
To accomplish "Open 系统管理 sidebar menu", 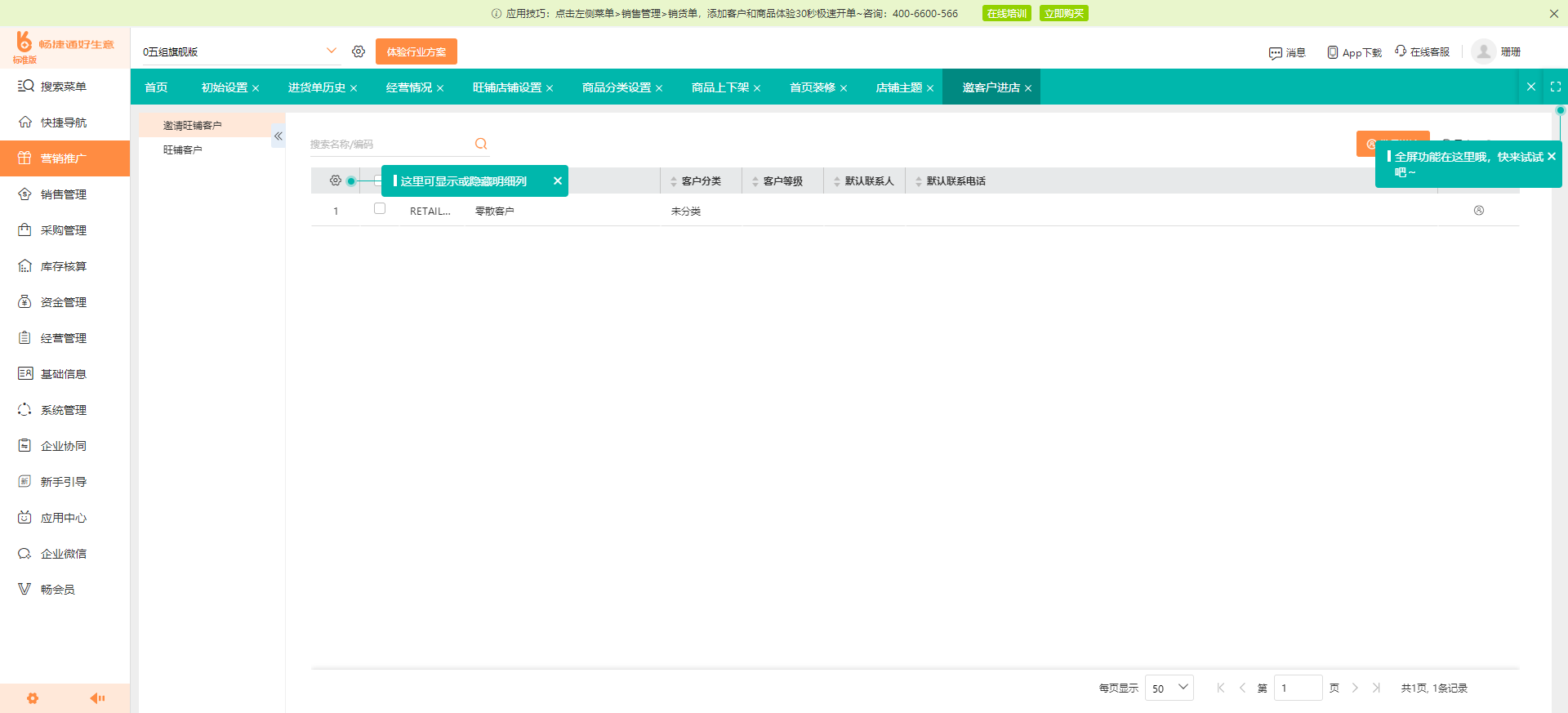I will pos(65,410).
